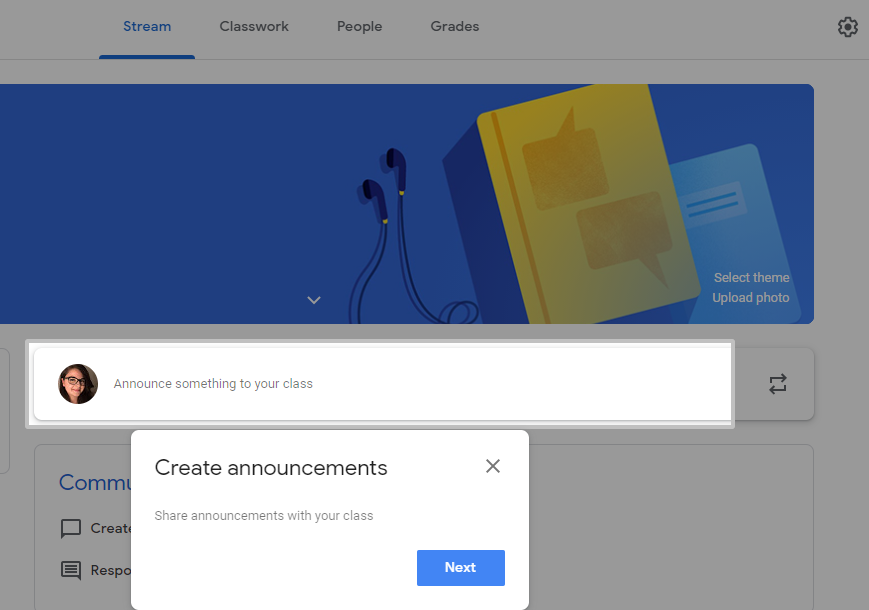The height and width of the screenshot is (610, 869).
Task: Switch to the Stream tab
Action: pos(147,27)
